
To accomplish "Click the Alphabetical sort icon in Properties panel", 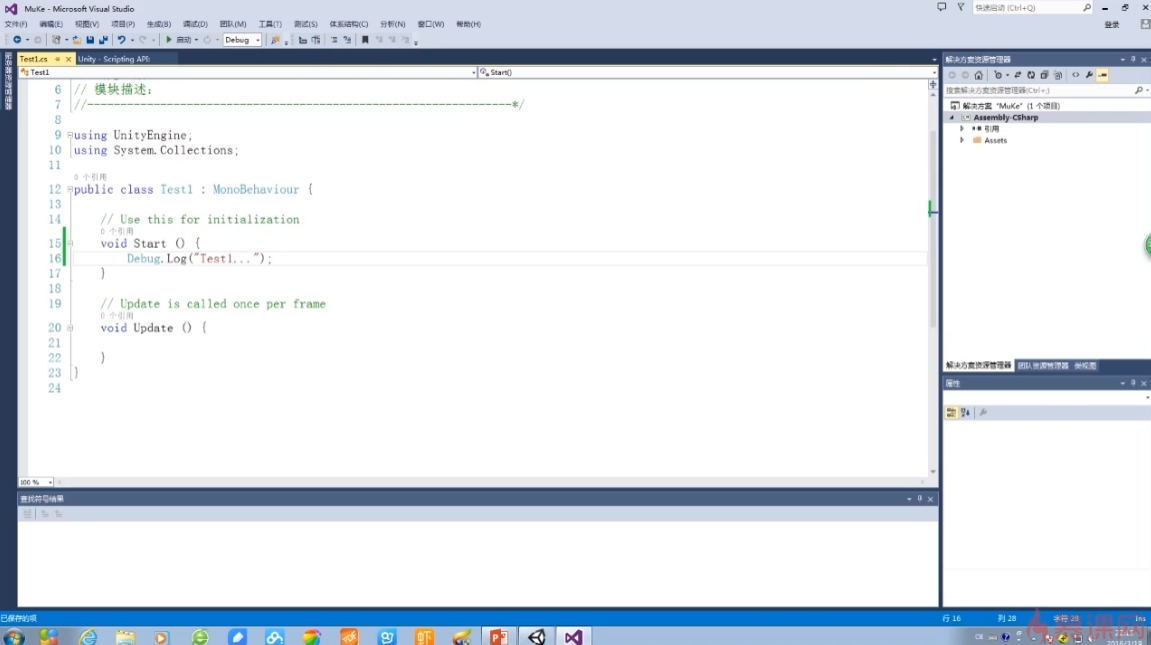I will coord(965,412).
